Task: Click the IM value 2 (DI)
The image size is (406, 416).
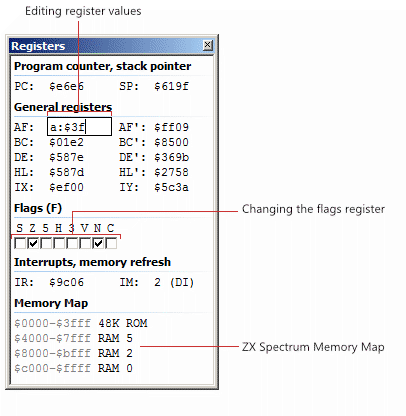Action: 174,283
